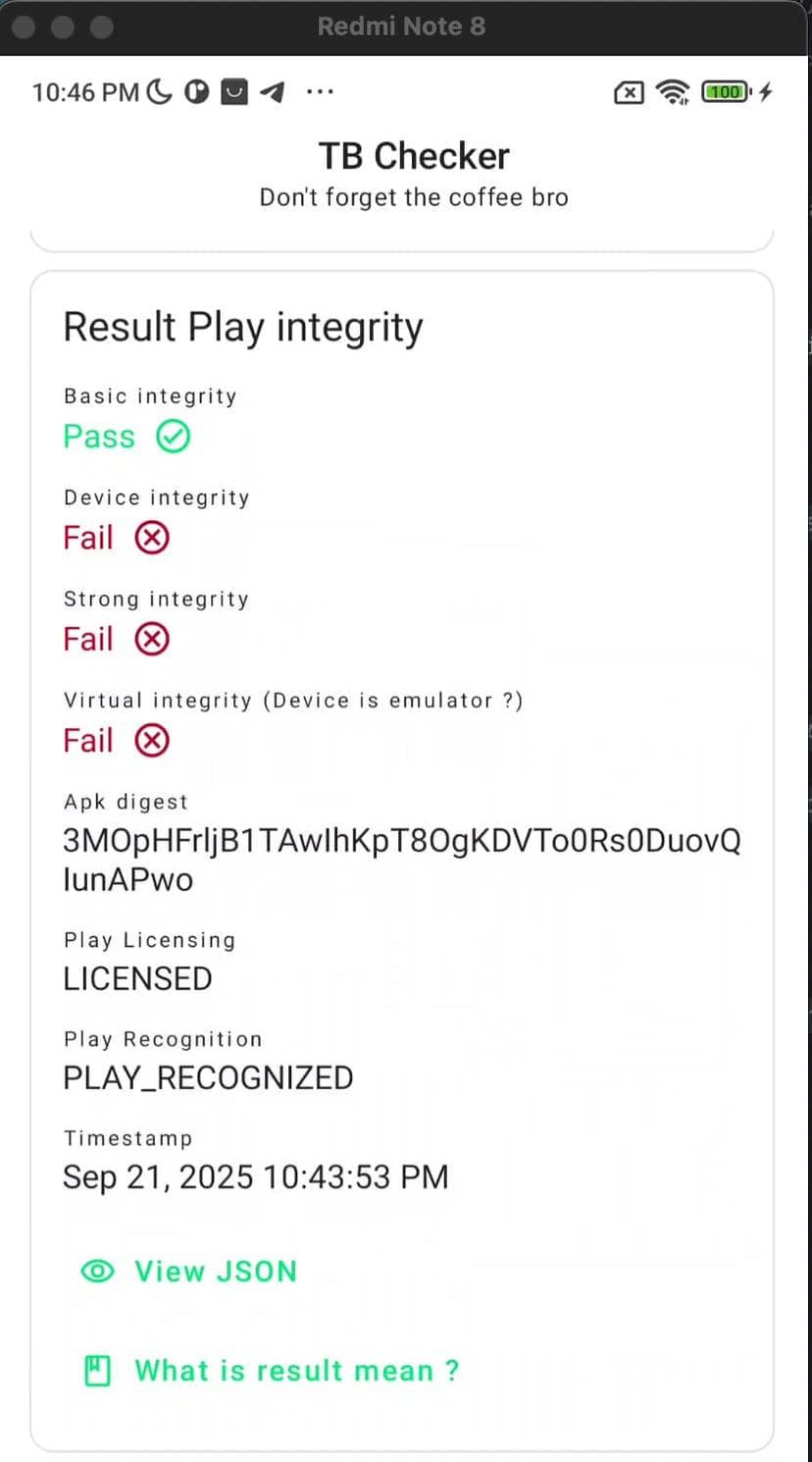Click the green Pass checkmark under Basic integrity

pos(173,436)
